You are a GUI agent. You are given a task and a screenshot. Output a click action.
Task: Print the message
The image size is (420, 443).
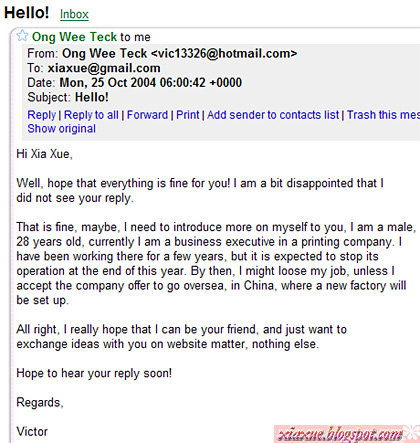click(x=188, y=115)
